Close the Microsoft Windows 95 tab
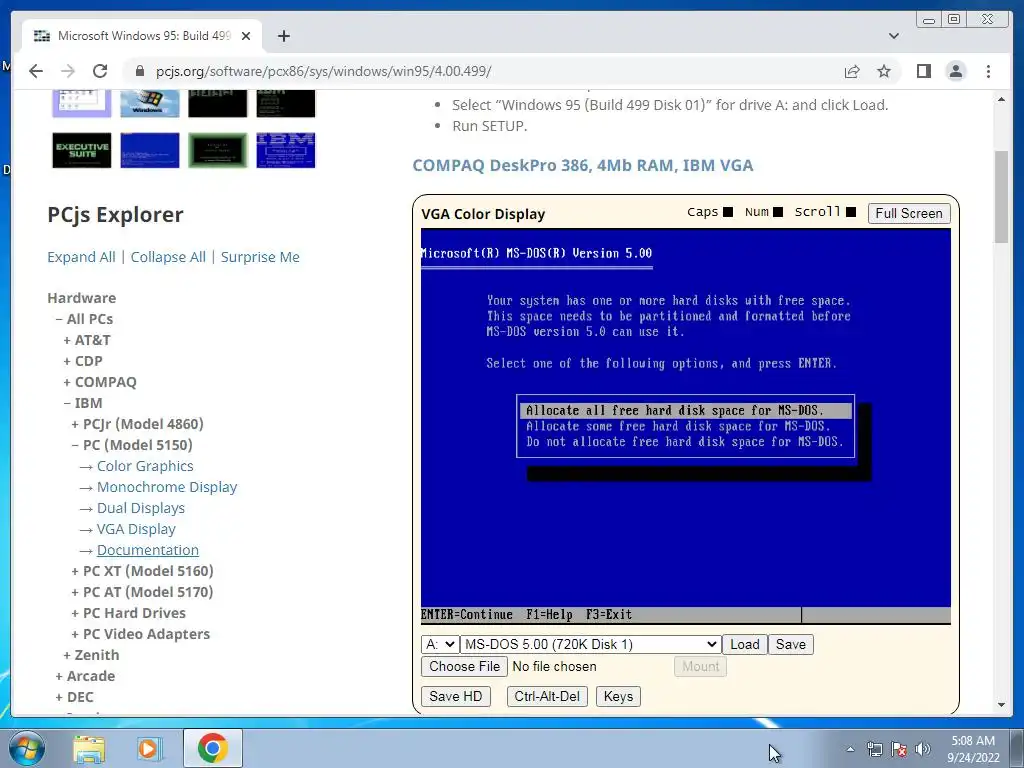The image size is (1024, 768). [x=246, y=36]
